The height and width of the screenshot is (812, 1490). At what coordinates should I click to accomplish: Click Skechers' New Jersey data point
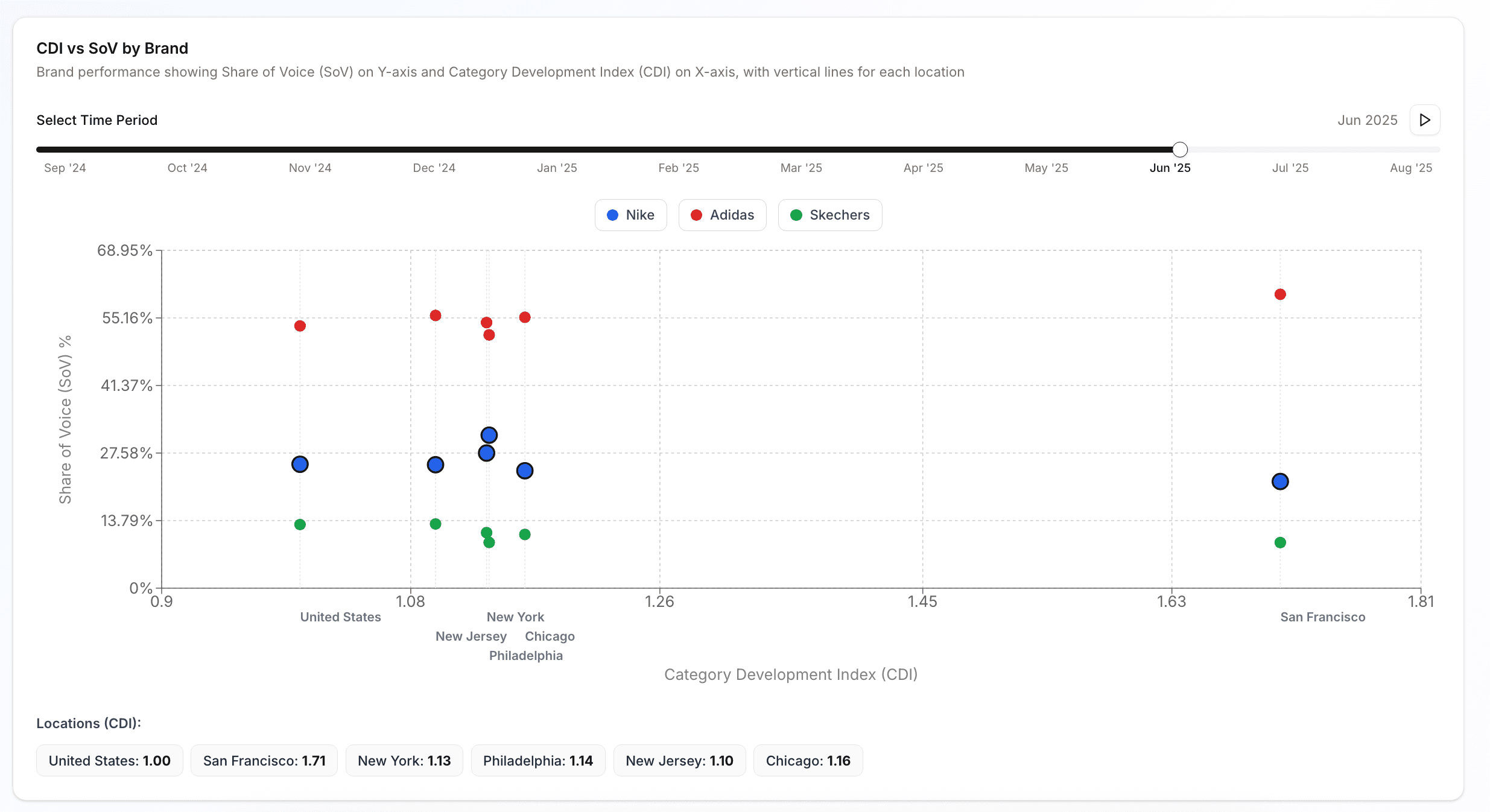pyautogui.click(x=436, y=524)
